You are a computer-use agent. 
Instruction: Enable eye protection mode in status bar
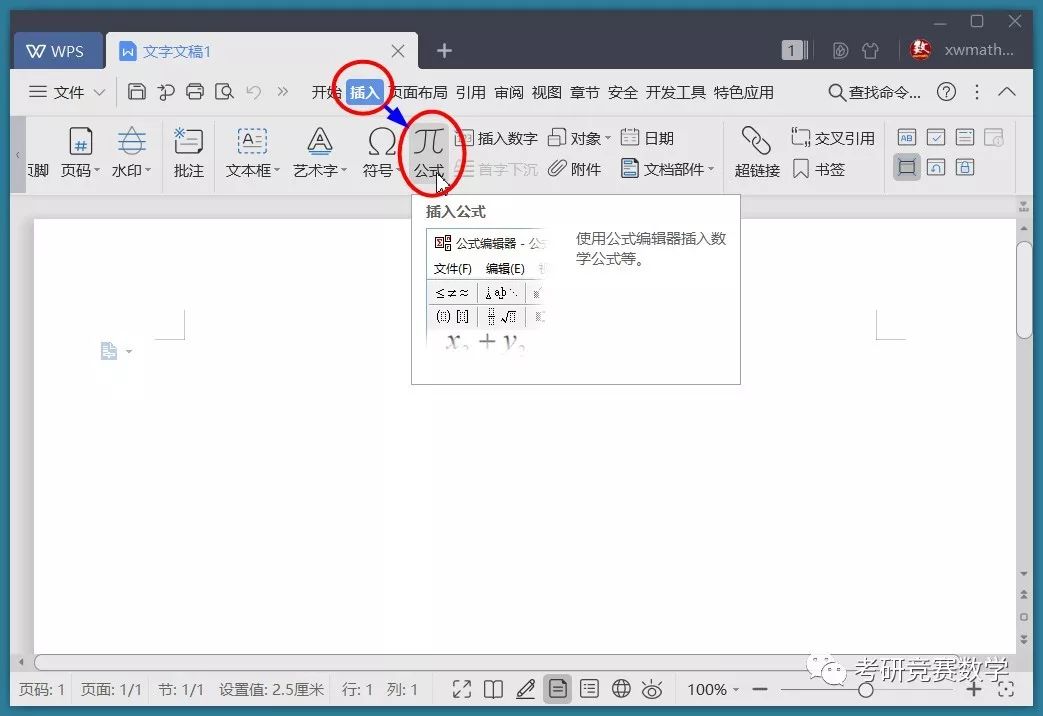click(x=652, y=689)
